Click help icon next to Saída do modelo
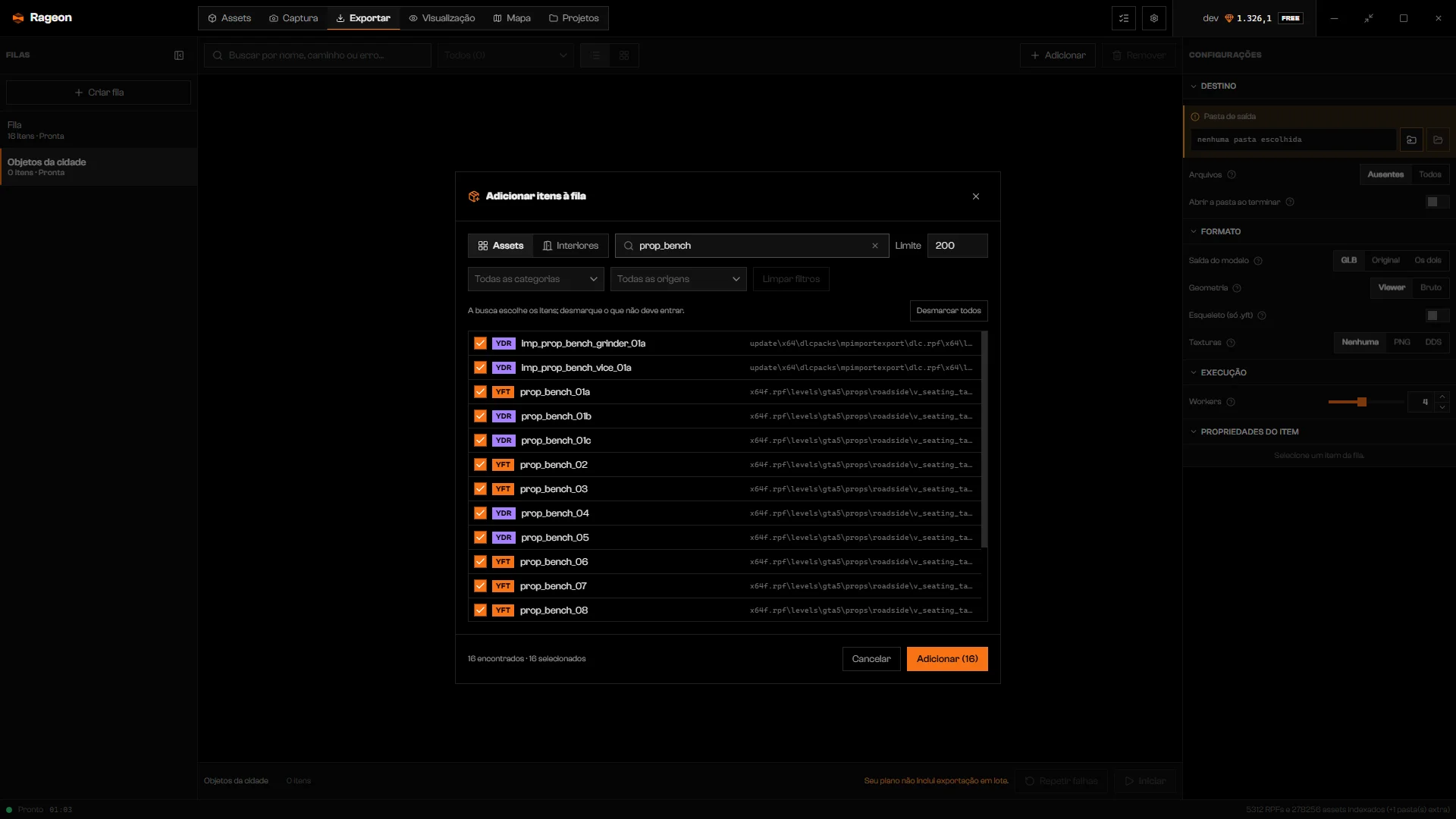The height and width of the screenshot is (819, 1456). [x=1258, y=261]
